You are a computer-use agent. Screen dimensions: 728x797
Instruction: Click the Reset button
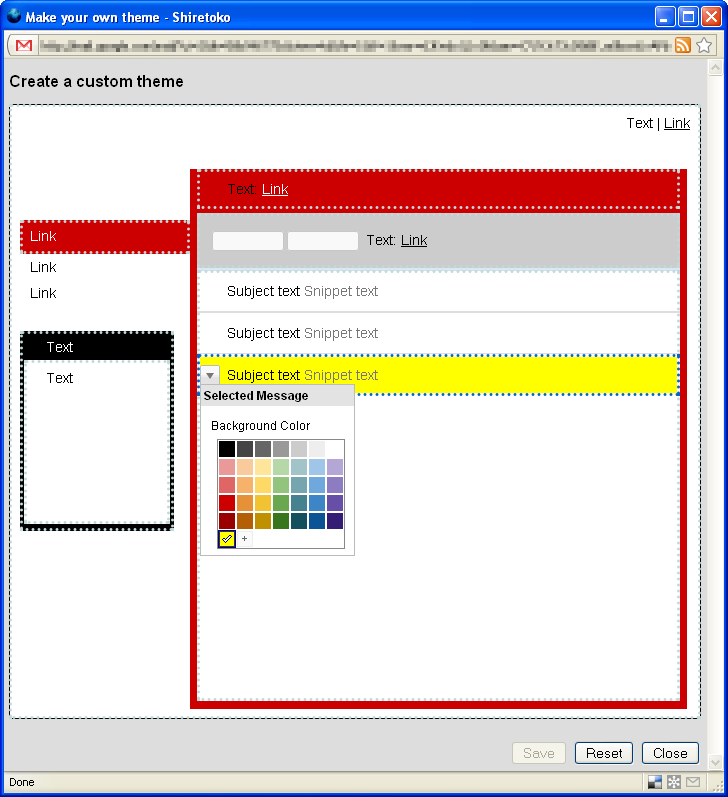[x=604, y=753]
